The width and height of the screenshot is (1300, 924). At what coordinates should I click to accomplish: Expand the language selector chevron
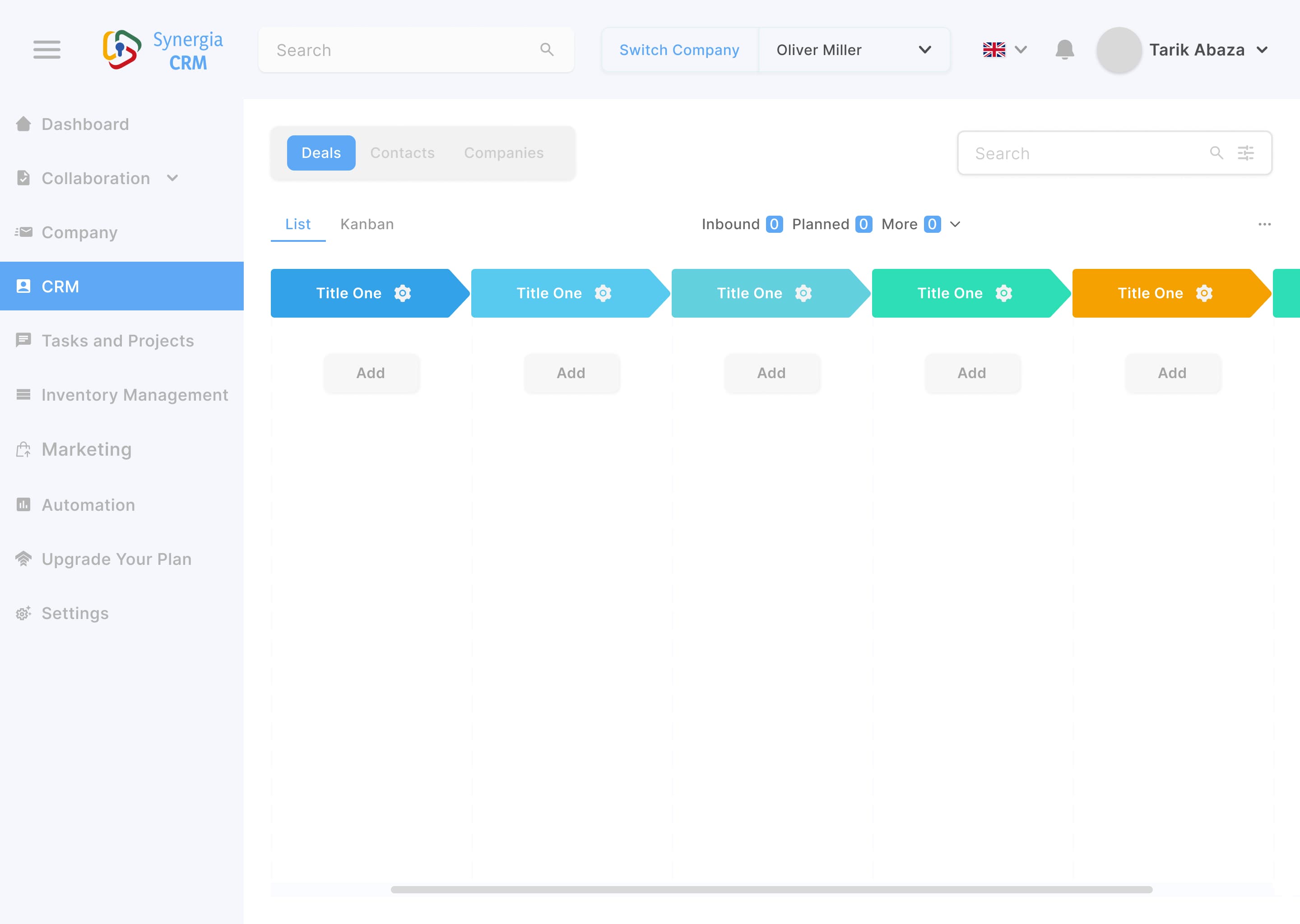coord(1021,50)
